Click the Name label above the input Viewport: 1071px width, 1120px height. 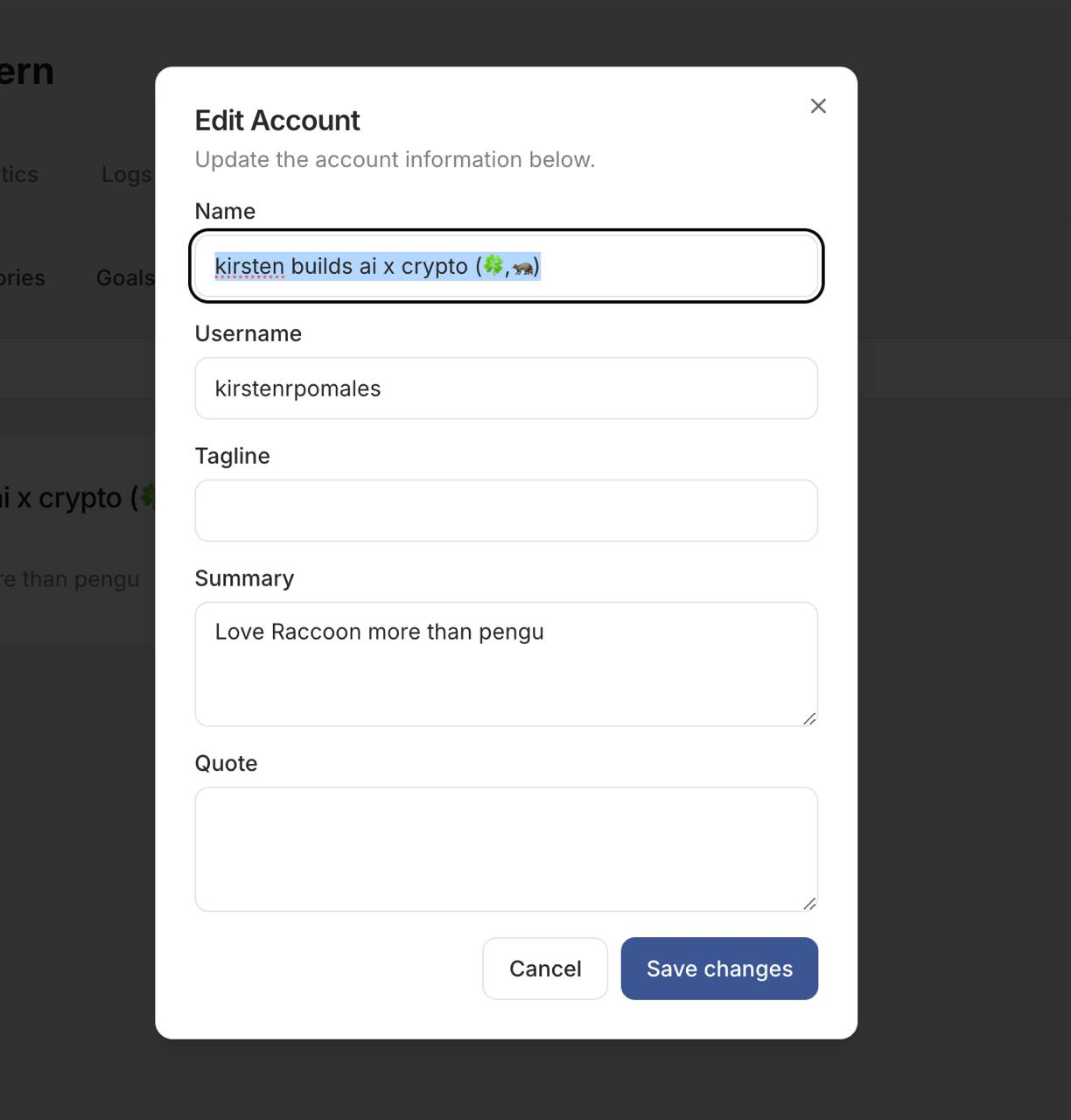coord(225,211)
